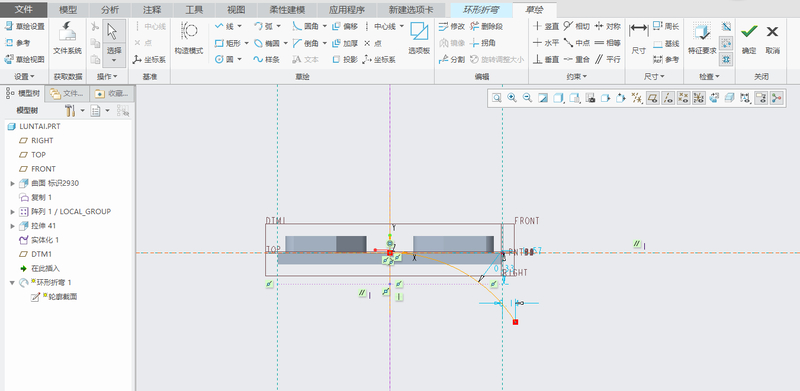Click the zoom out magnifier icon
This screenshot has height=391, width=800.
coord(528,98)
